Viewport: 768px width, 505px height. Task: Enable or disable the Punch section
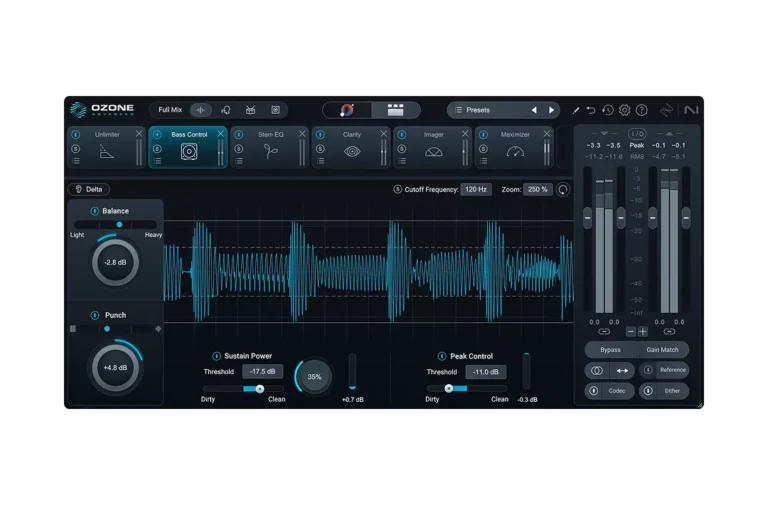point(95,315)
